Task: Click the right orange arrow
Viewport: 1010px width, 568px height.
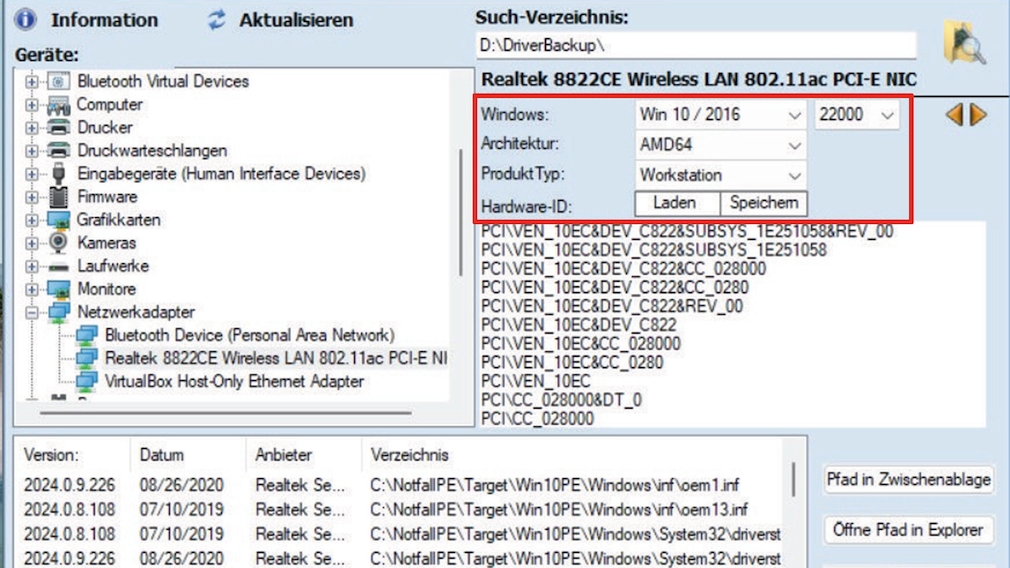Action: tap(979, 115)
